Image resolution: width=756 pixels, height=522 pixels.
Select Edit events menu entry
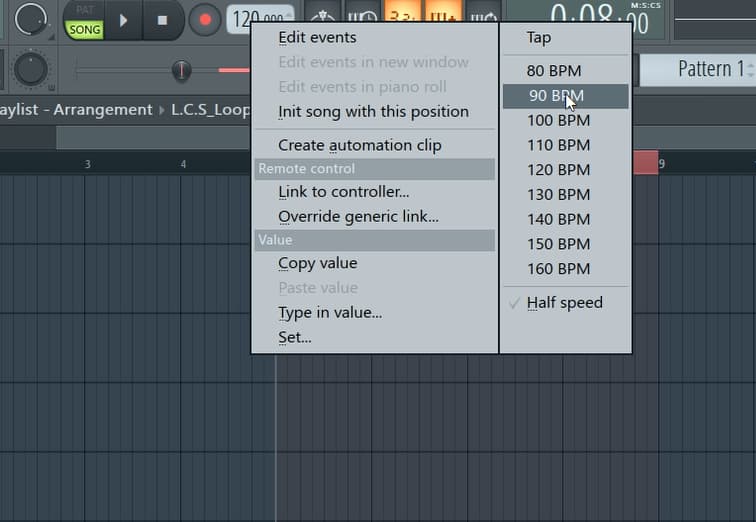pyautogui.click(x=317, y=38)
